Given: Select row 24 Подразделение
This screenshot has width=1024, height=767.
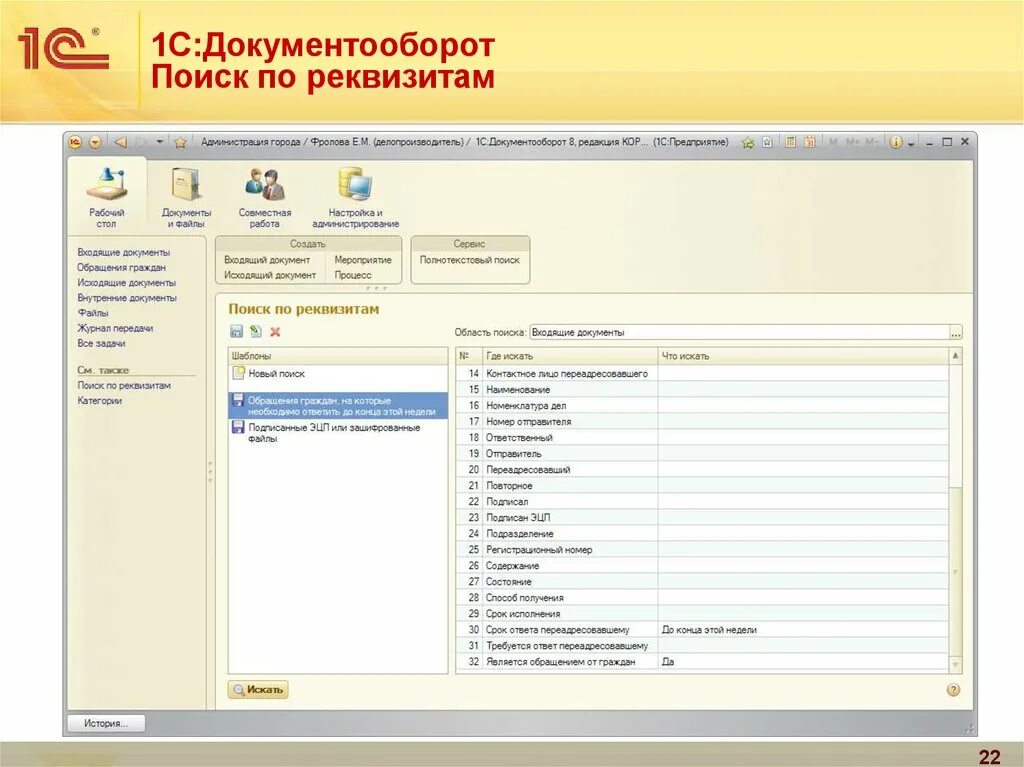Looking at the screenshot, I should pos(703,533).
